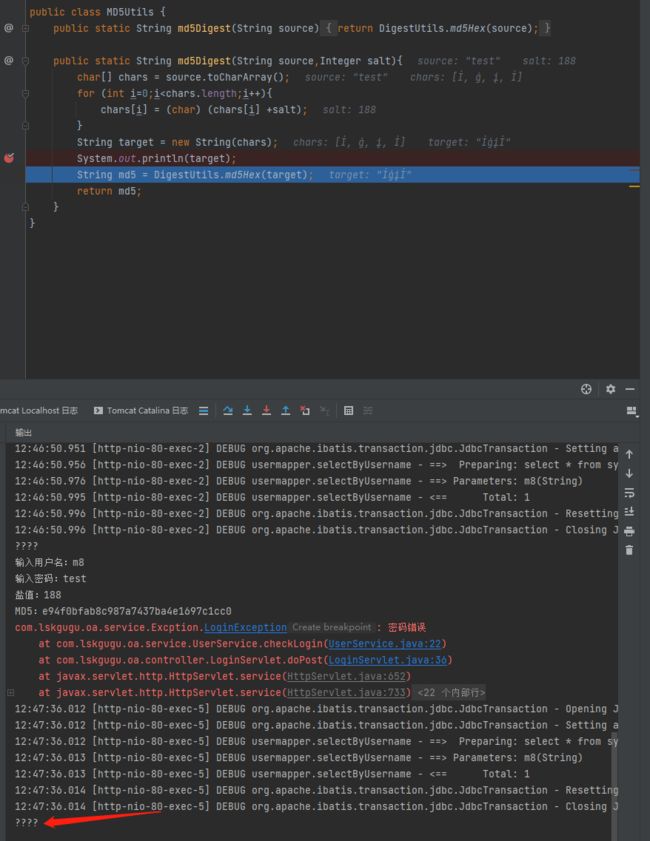This screenshot has width=650, height=841.
Task: Clear console with the trash icon
Action: point(629,550)
